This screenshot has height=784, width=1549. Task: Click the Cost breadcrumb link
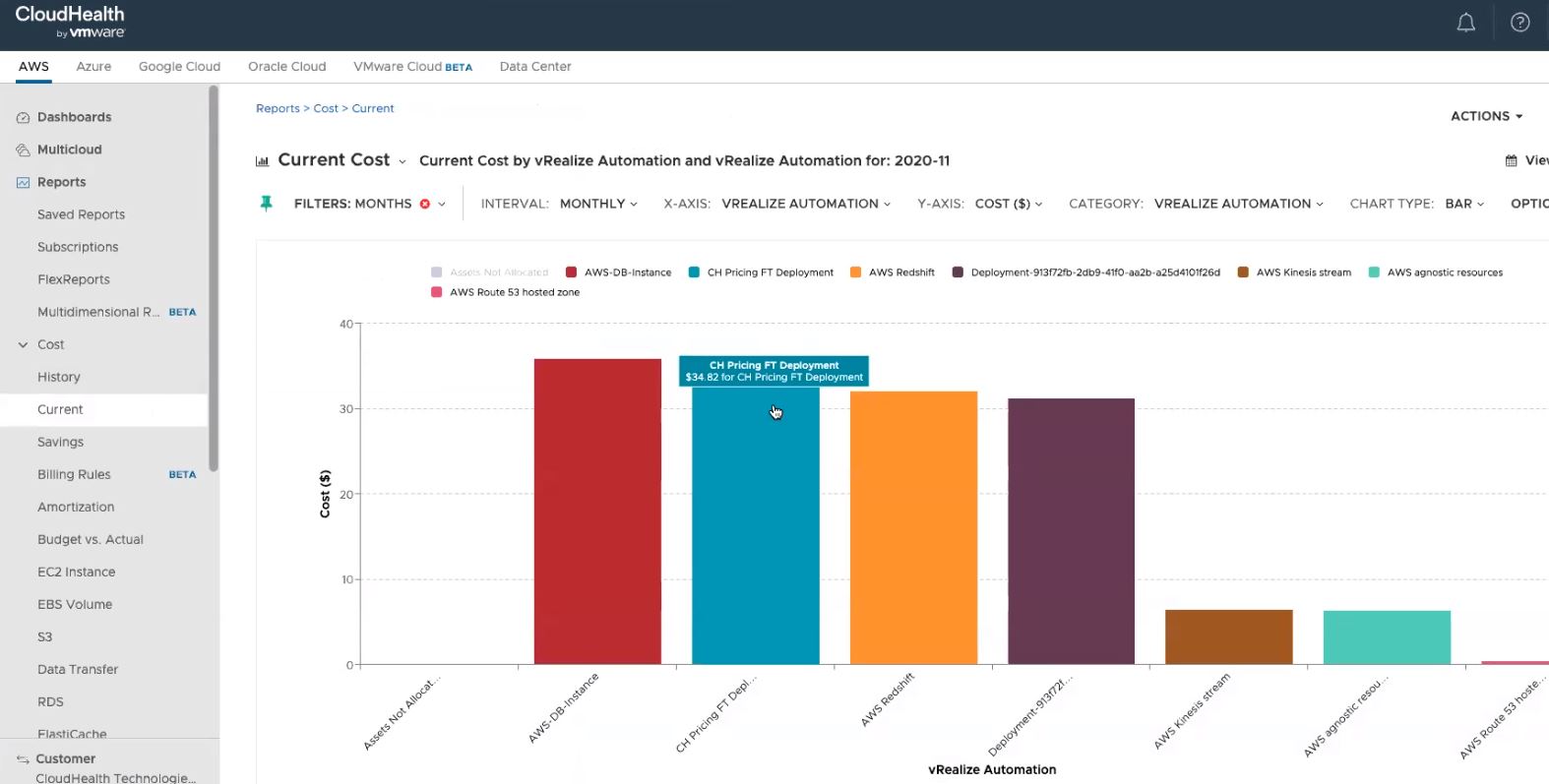[326, 108]
